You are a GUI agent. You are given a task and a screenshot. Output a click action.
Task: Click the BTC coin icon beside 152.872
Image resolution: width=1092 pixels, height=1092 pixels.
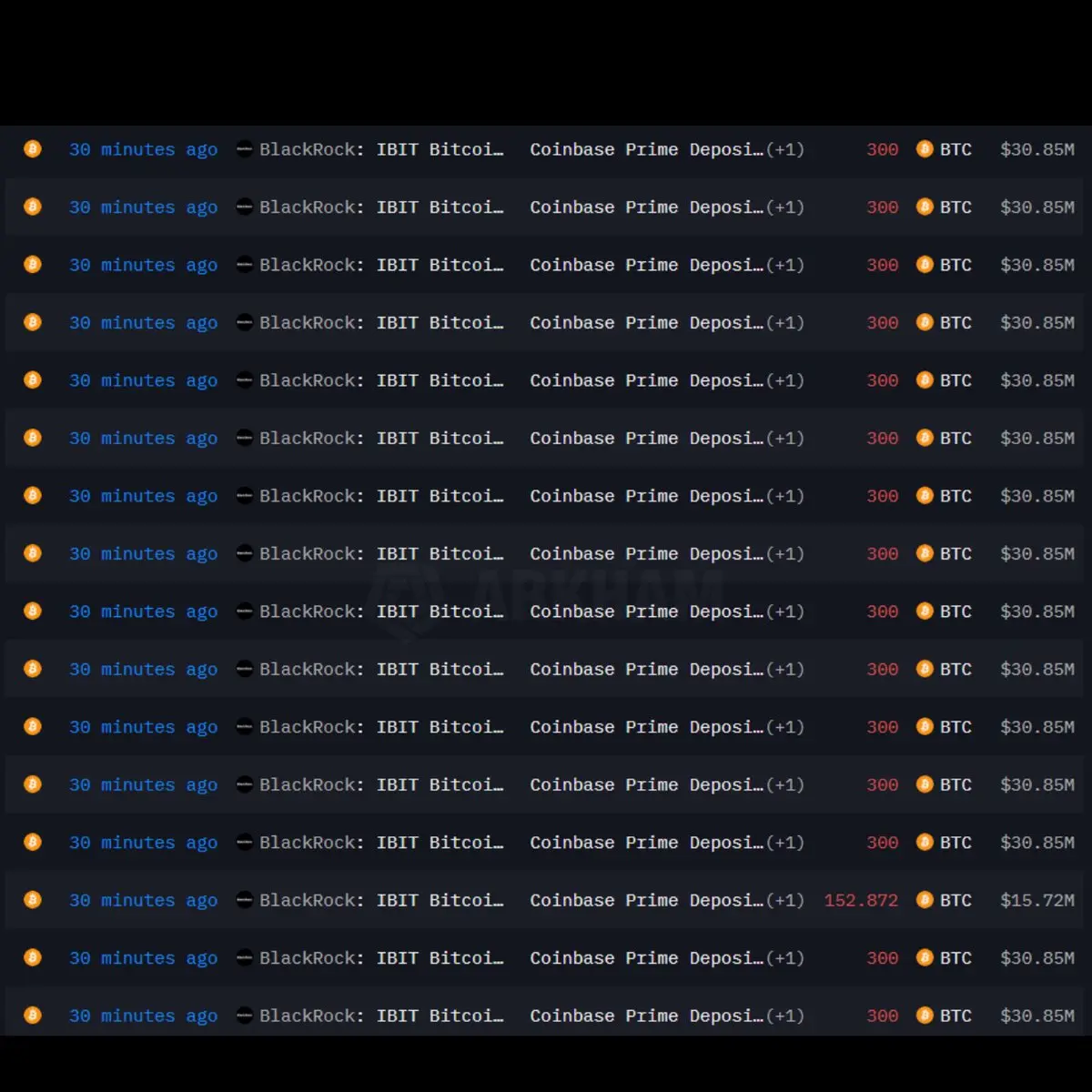(925, 900)
